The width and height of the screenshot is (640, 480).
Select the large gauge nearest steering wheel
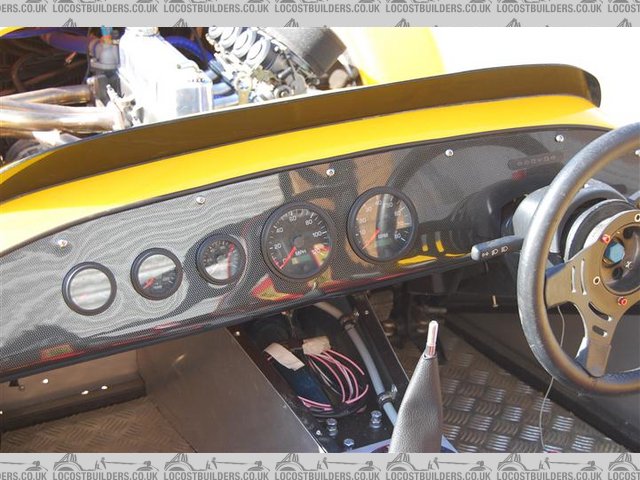(x=381, y=224)
